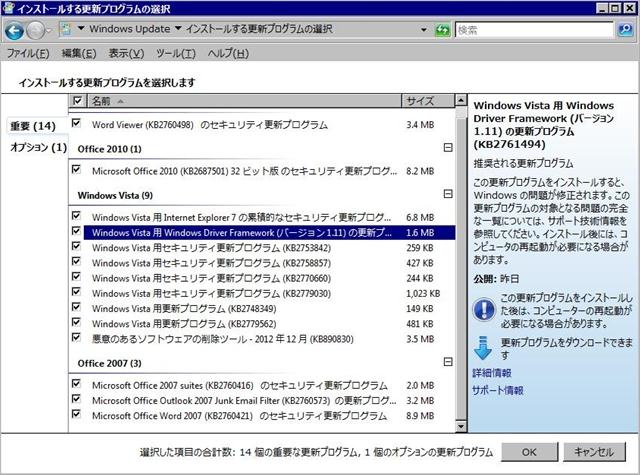Open dropdown arrow after Windows Update breadcrumb

tap(178, 28)
